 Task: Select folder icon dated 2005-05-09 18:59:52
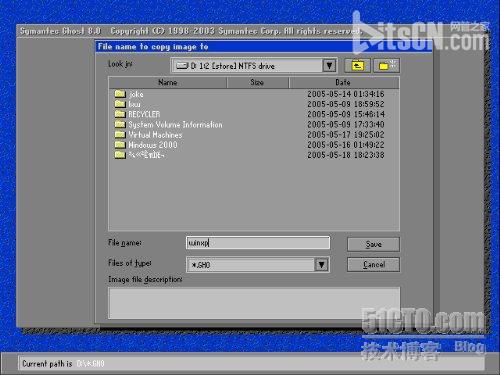click(120, 104)
